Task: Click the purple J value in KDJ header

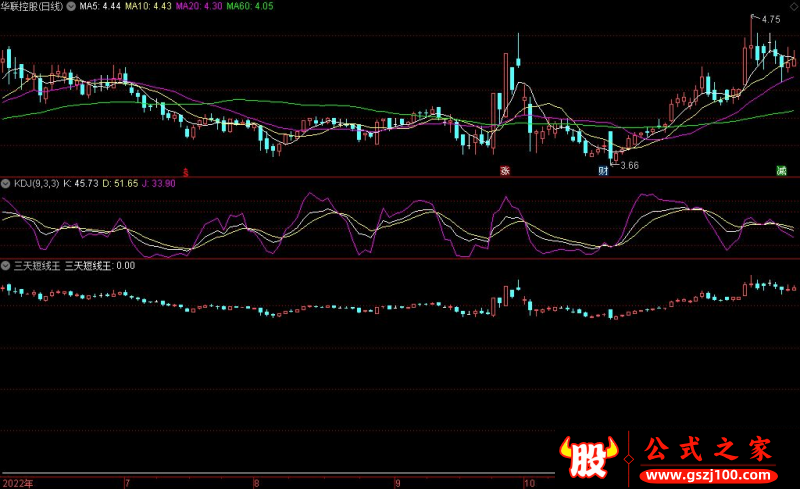Action: coord(157,184)
